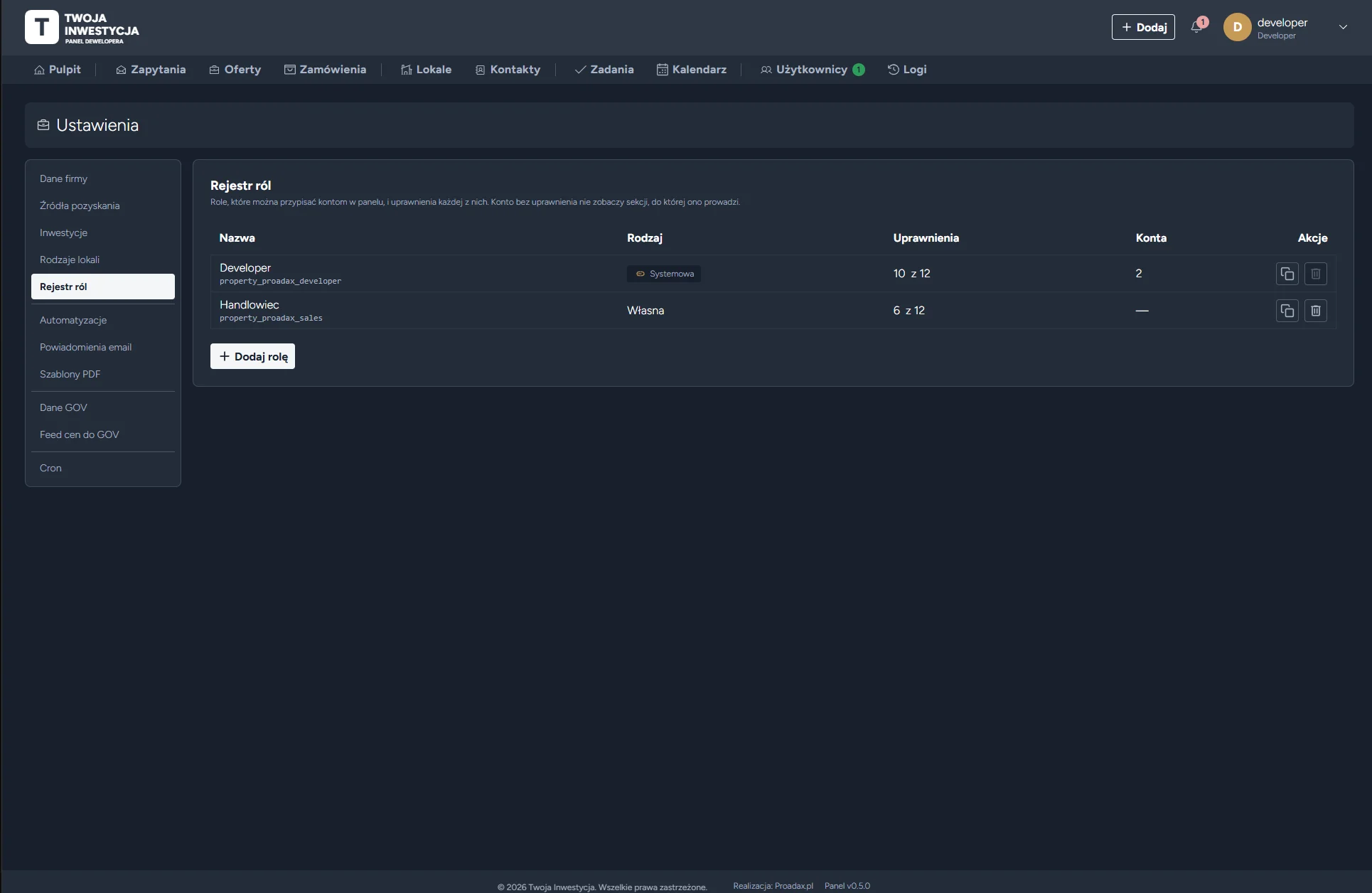Open Oferty section
1372x893 pixels.
235,70
